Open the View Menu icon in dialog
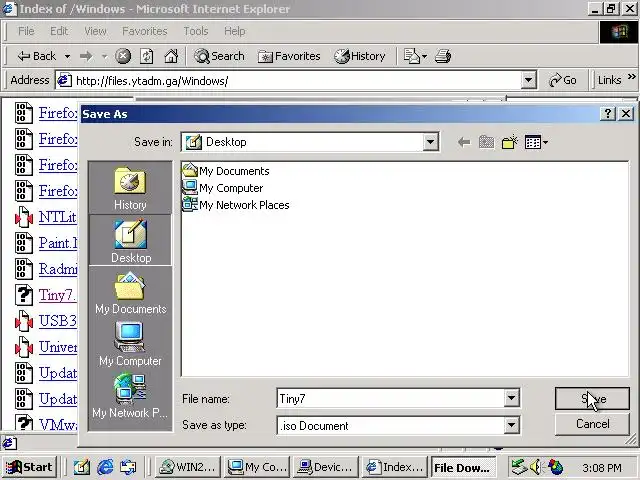Screen dimensions: 640x480 [x=536, y=142]
